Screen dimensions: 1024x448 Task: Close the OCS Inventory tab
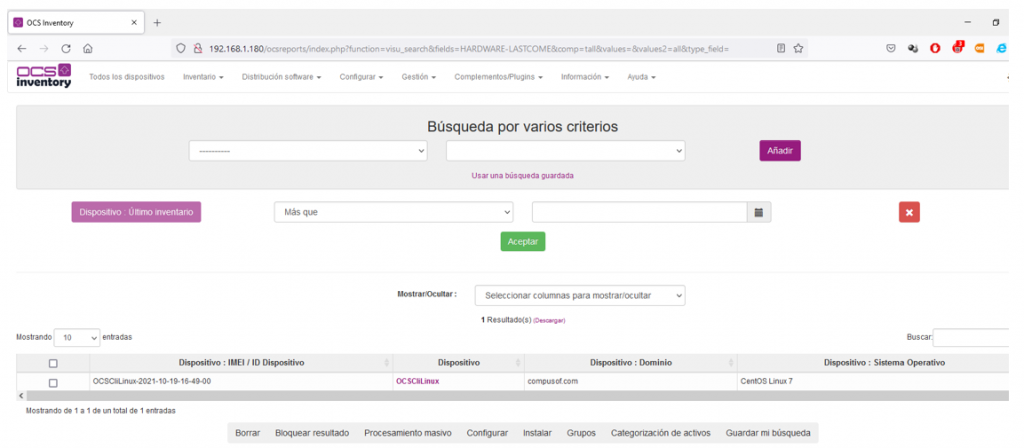click(x=134, y=23)
